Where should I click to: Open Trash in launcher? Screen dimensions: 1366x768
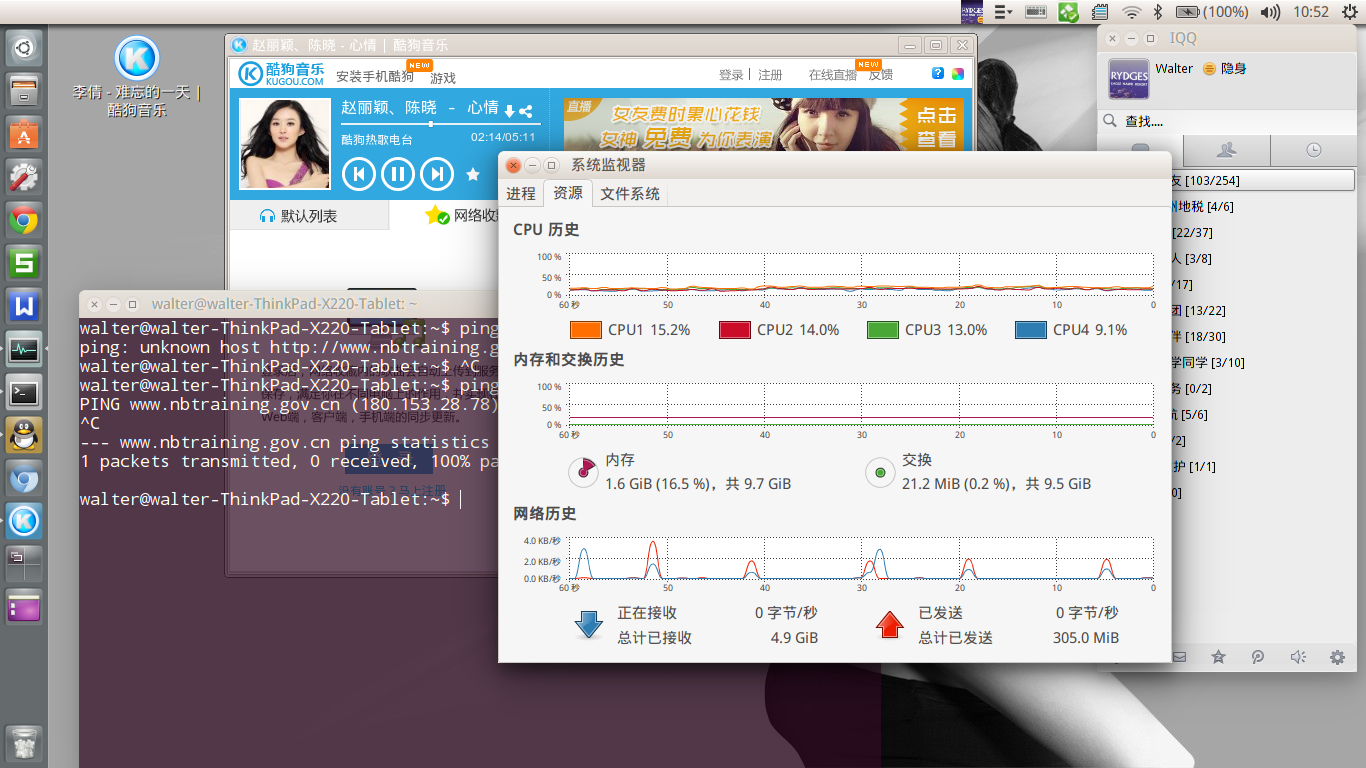pyautogui.click(x=24, y=744)
